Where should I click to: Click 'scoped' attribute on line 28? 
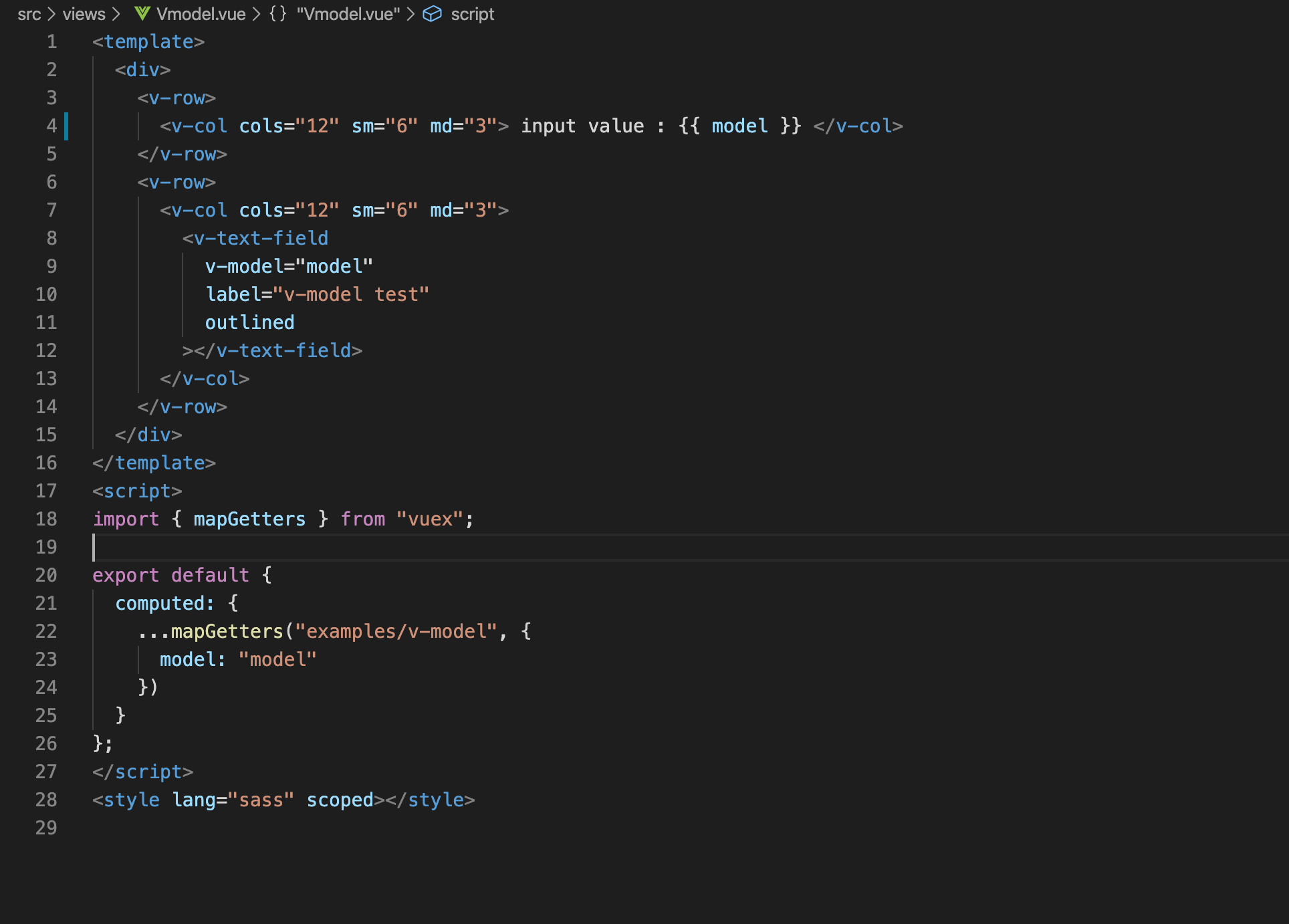(340, 800)
